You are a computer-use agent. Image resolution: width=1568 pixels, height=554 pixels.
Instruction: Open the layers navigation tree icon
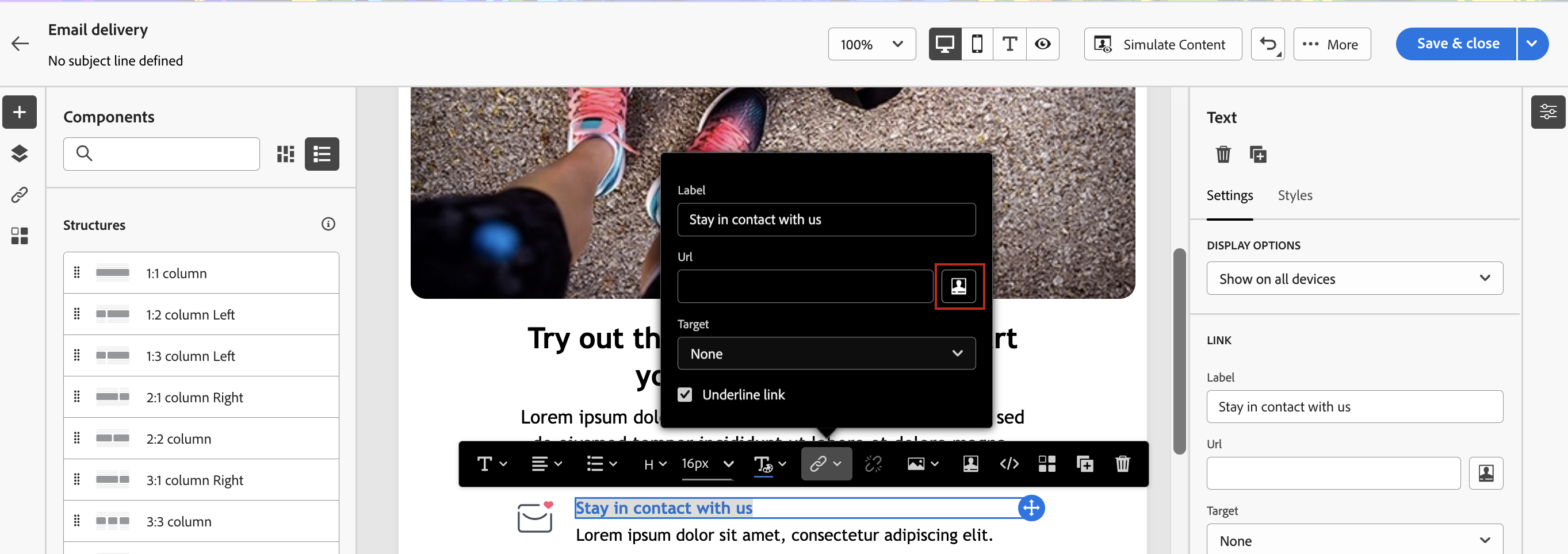(20, 153)
